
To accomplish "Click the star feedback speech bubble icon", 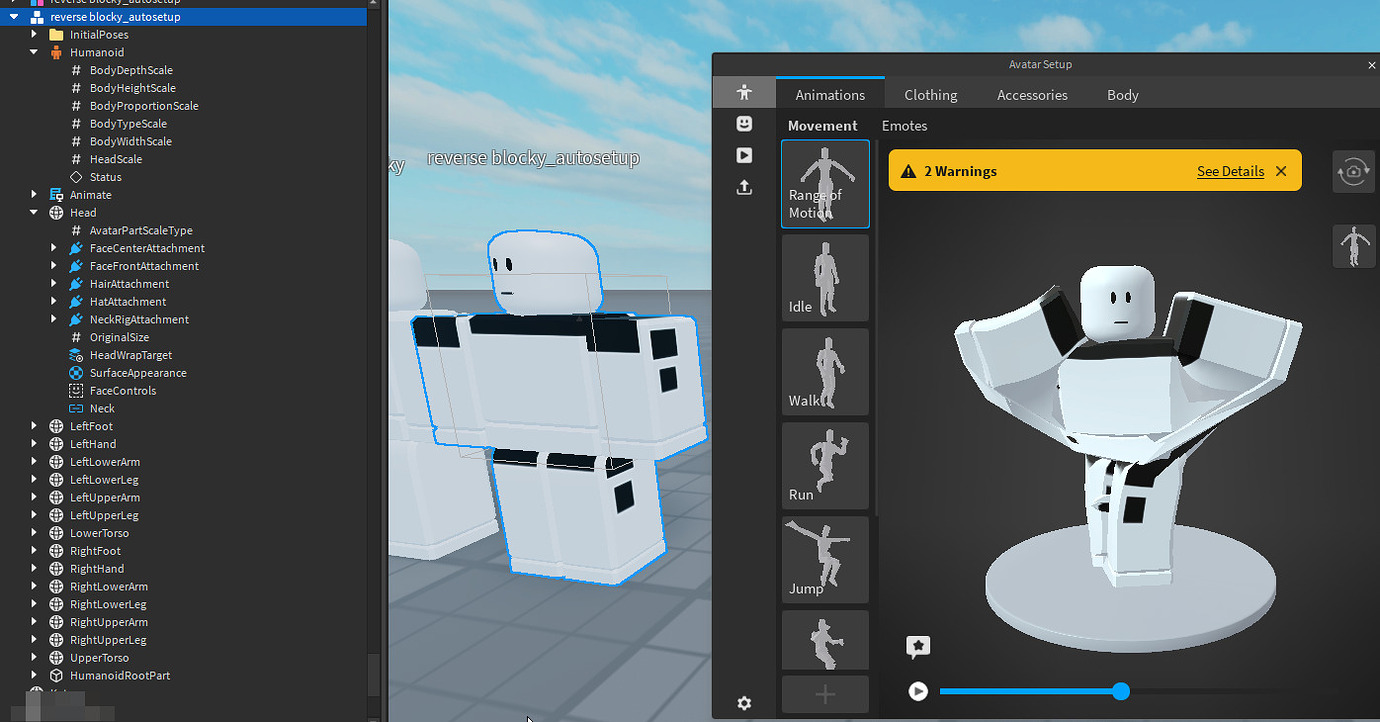I will 918,647.
